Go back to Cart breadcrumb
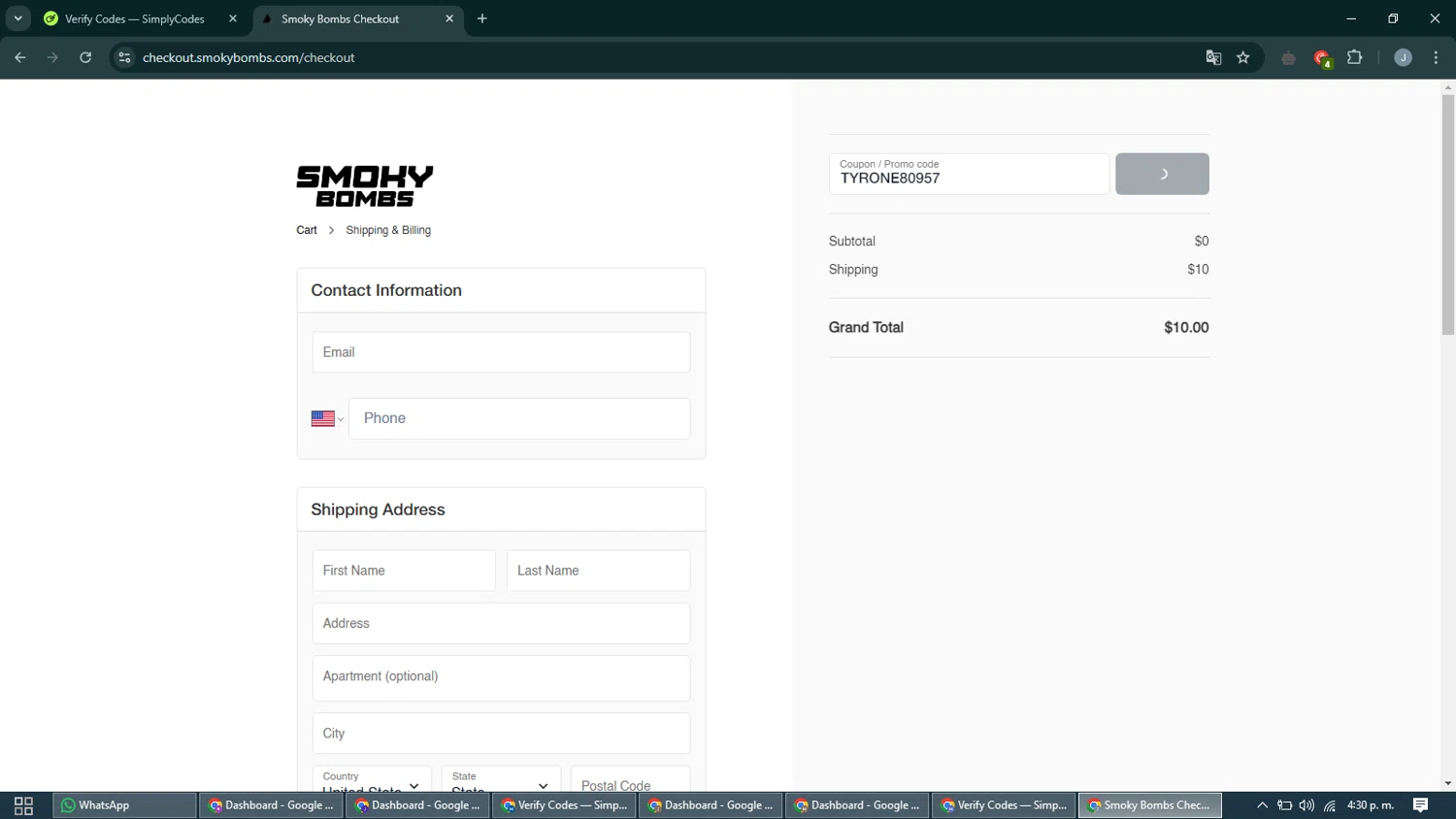Viewport: 1456px width, 819px height. (x=307, y=230)
